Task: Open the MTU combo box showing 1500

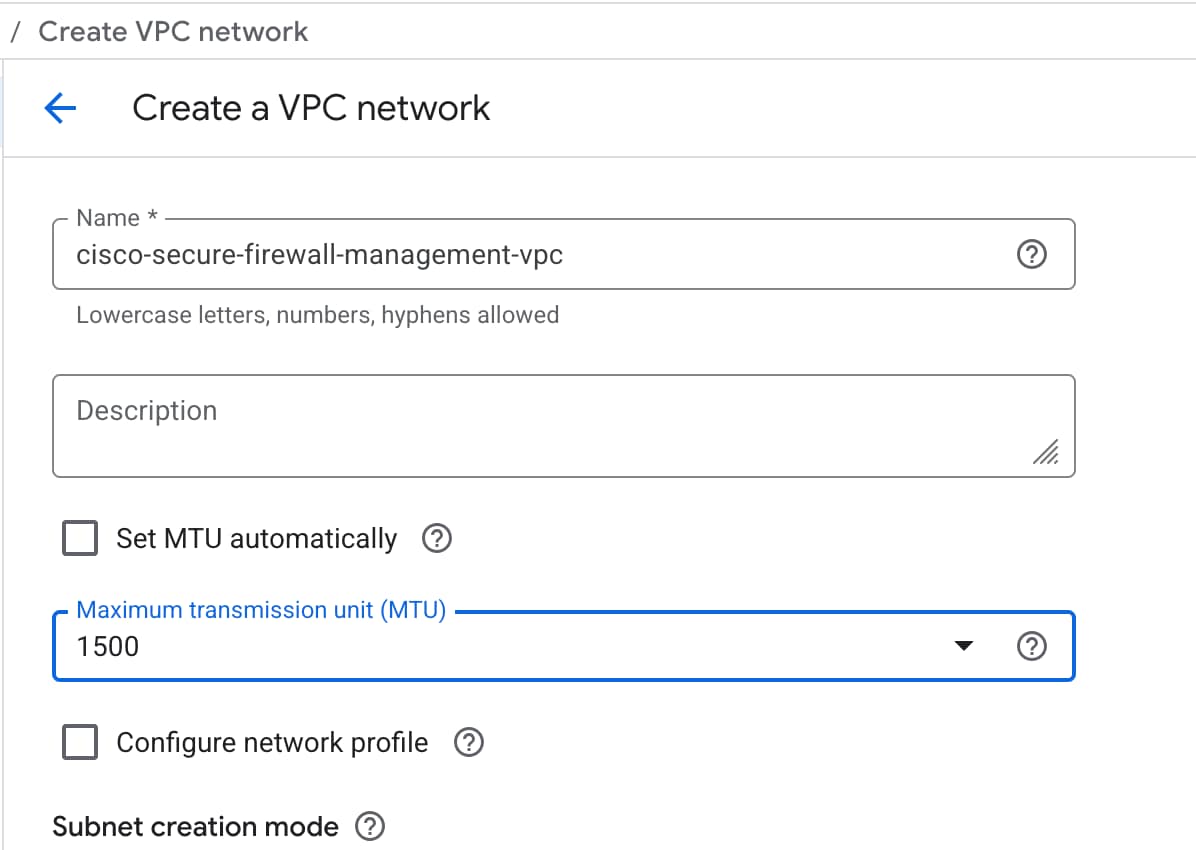Action: 500,647
